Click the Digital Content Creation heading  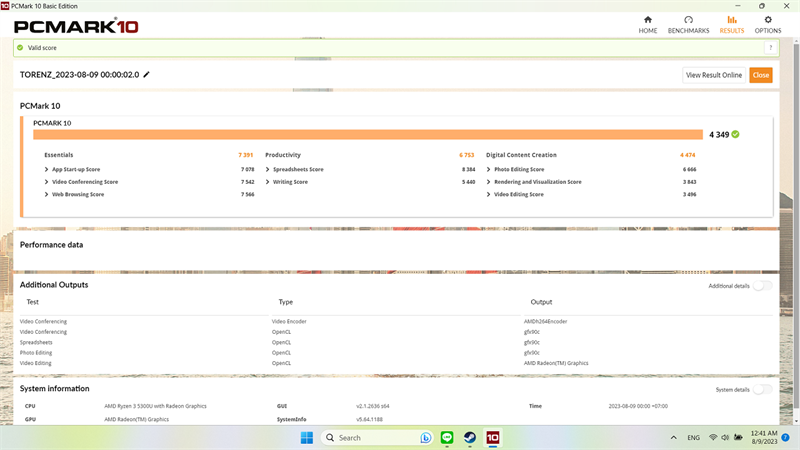(521, 155)
